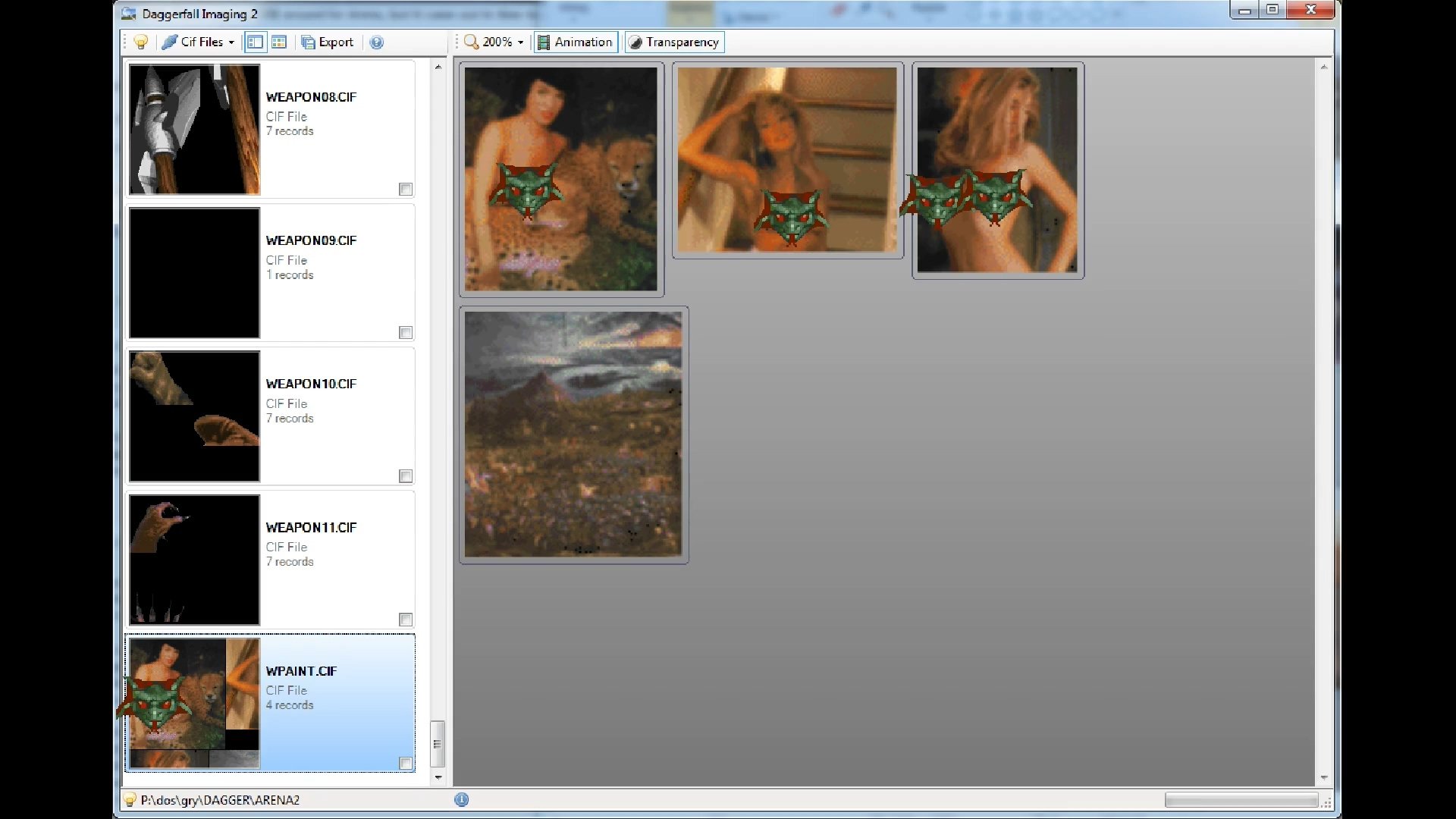
Task: Select the WEAPON09.CIF thumbnail
Action: (194, 272)
